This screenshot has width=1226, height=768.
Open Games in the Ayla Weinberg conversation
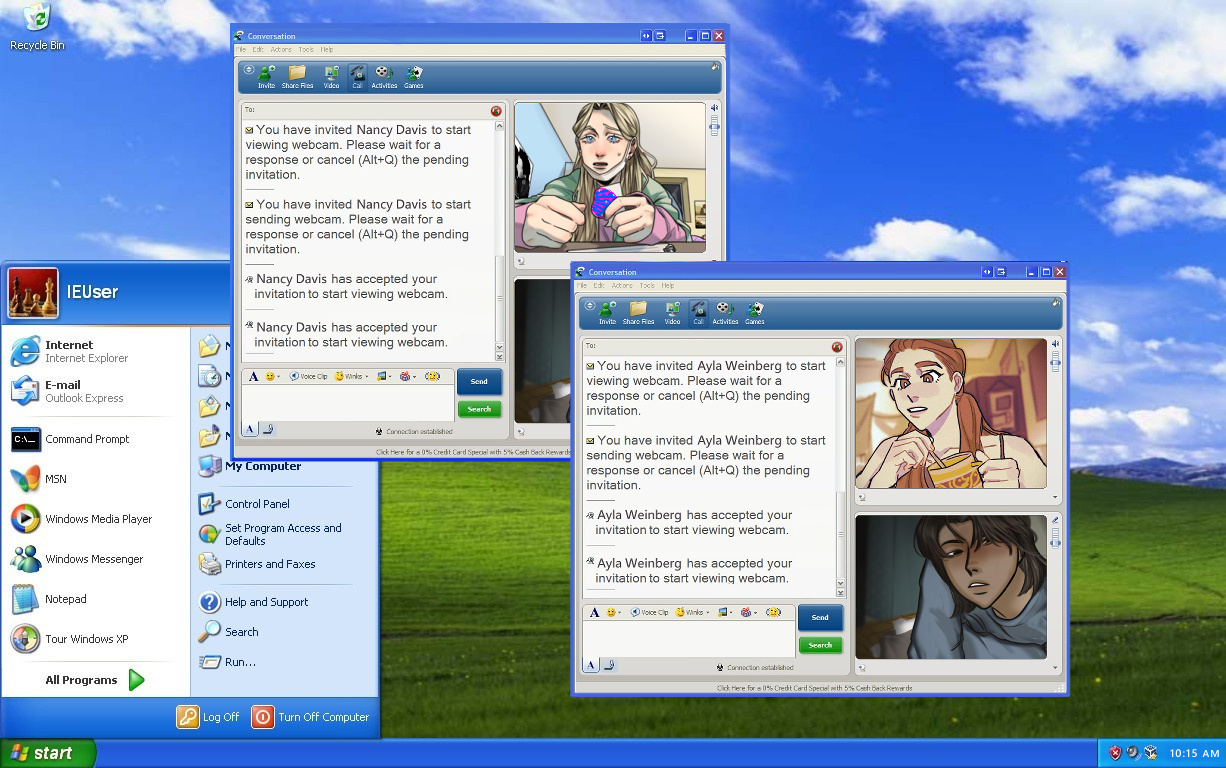tap(755, 313)
